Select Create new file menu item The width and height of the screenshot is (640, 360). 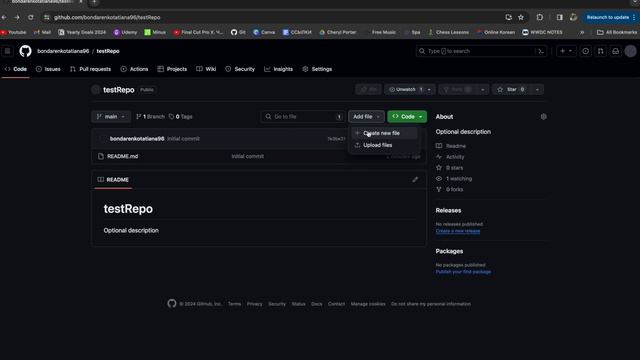click(384, 133)
